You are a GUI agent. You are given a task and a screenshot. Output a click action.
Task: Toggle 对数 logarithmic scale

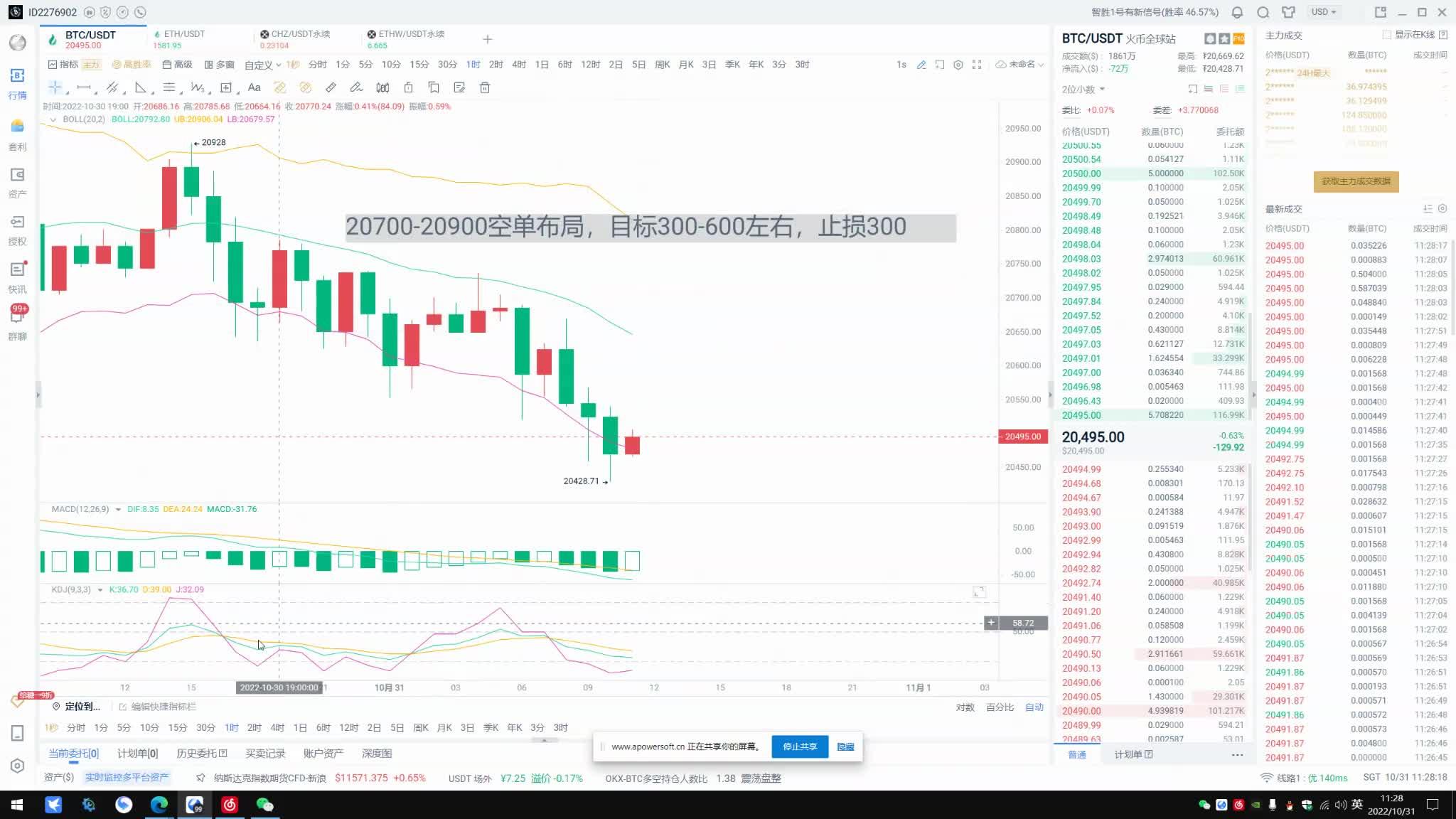[965, 707]
